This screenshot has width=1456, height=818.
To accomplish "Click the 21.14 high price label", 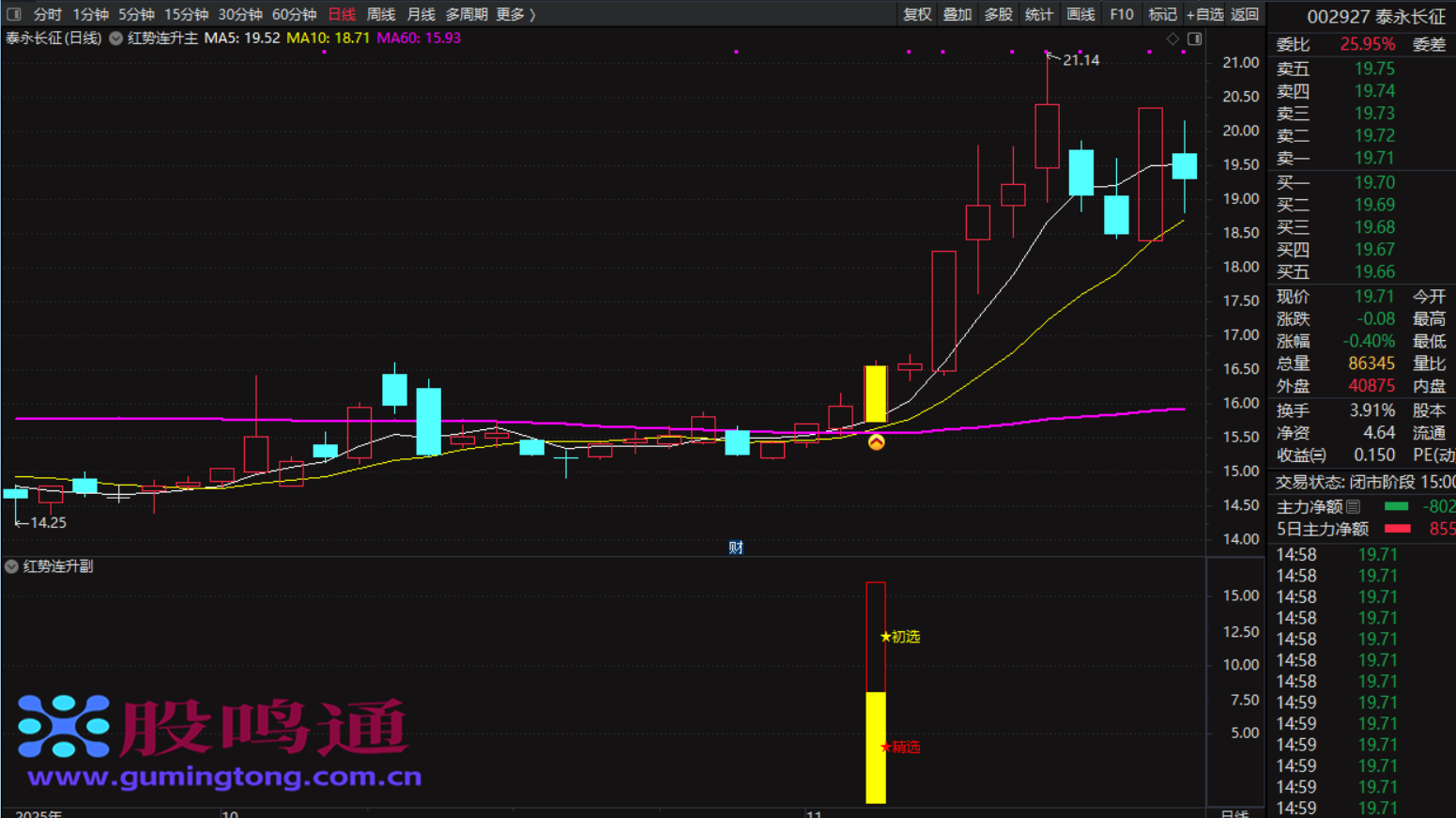I will (x=1081, y=60).
